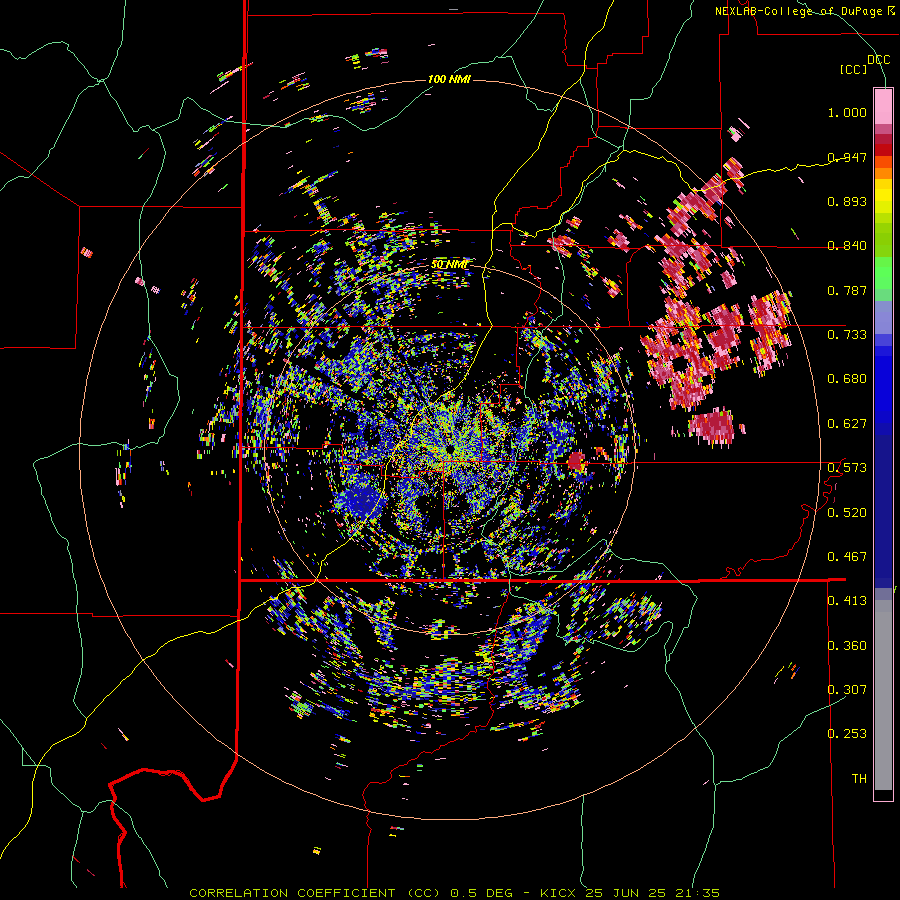Click the TH threshold label
This screenshot has height=900, width=900.
[x=859, y=779]
